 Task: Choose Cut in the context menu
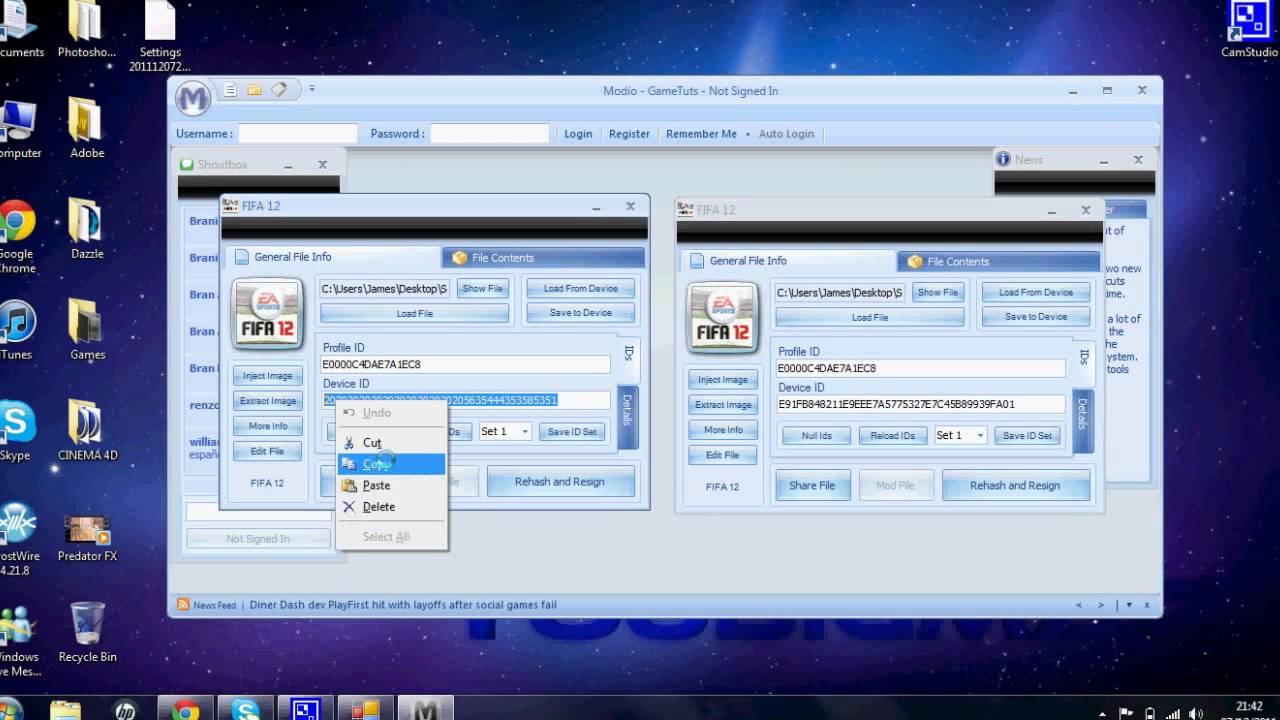(x=391, y=443)
